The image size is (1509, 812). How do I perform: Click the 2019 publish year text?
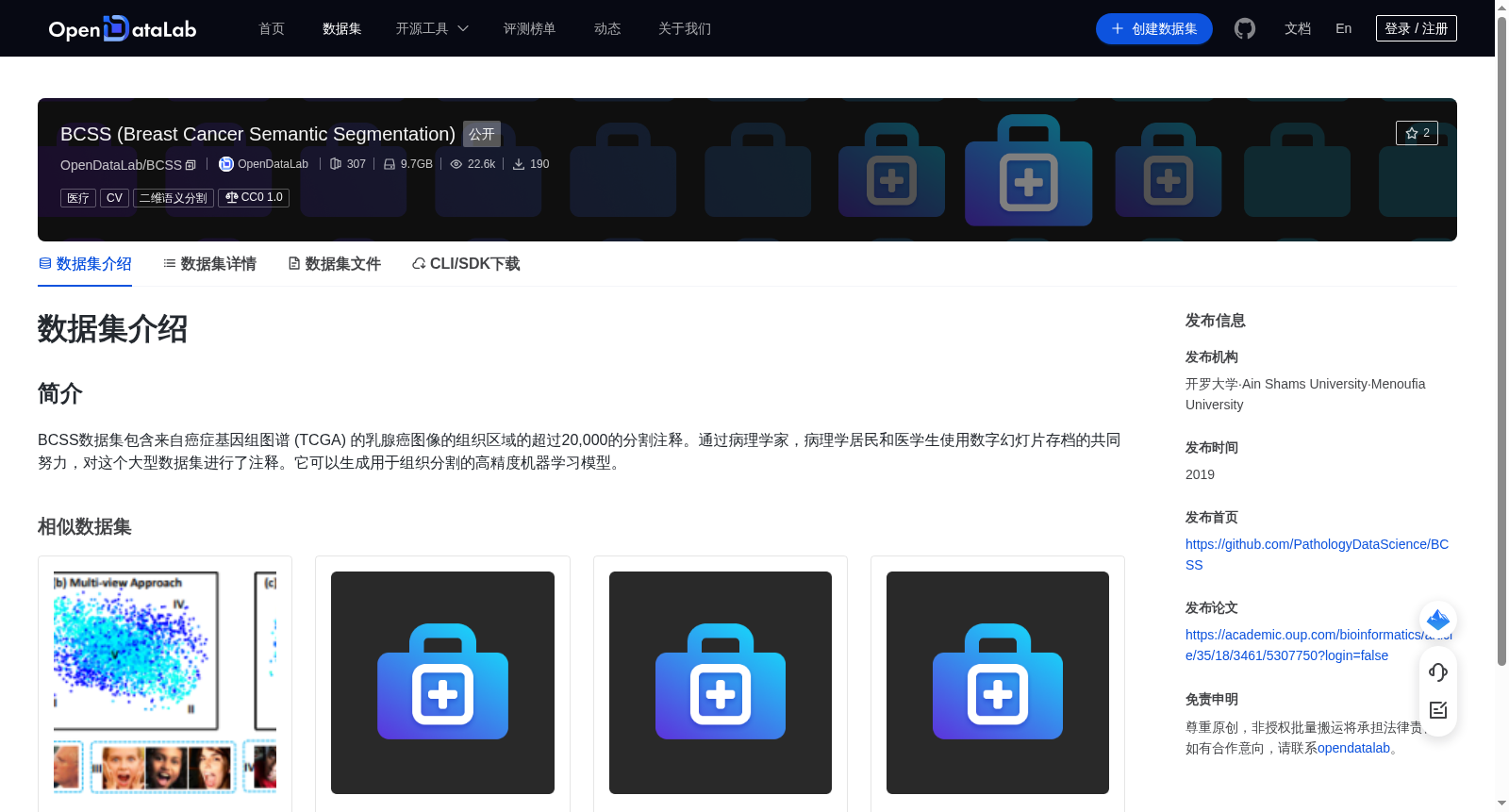pos(1200,474)
